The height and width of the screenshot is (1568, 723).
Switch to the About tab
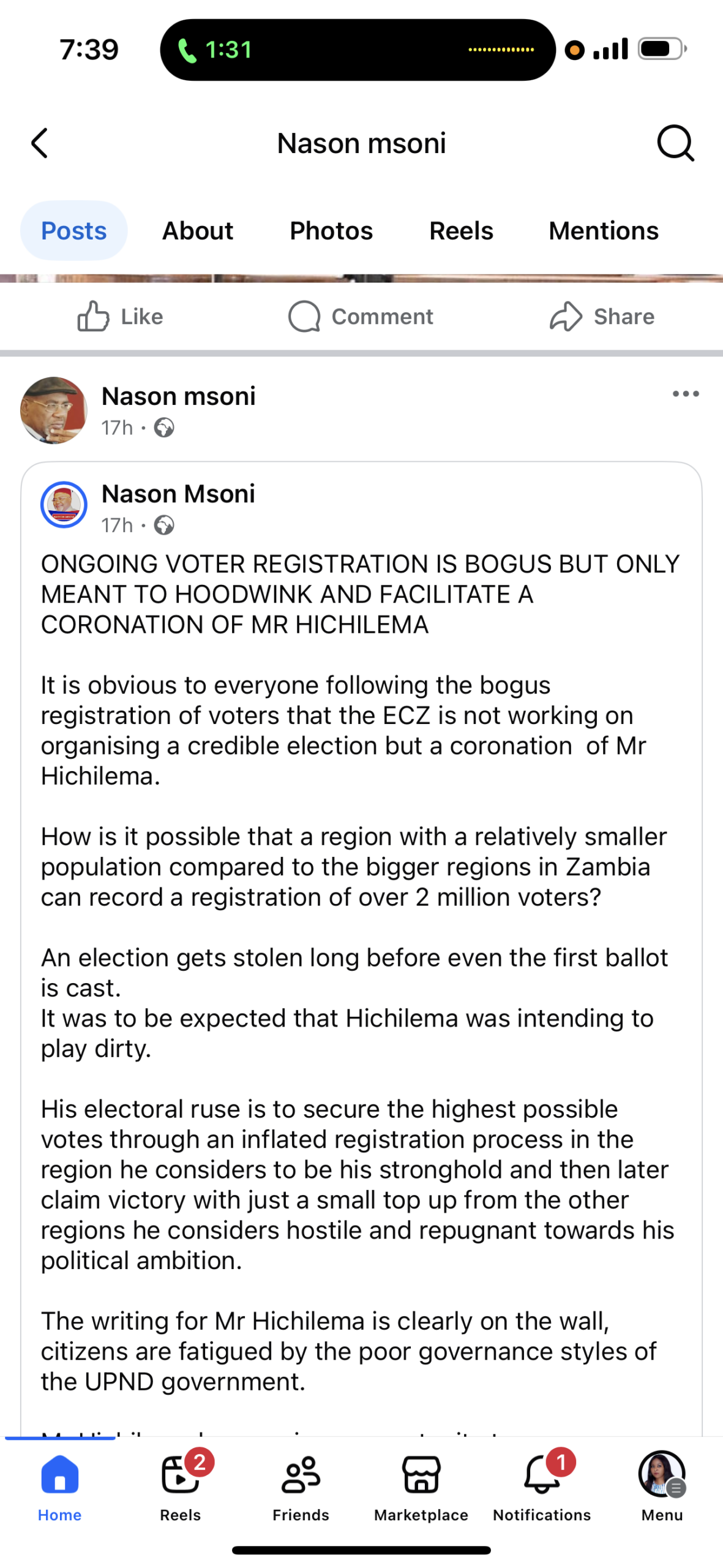197,231
